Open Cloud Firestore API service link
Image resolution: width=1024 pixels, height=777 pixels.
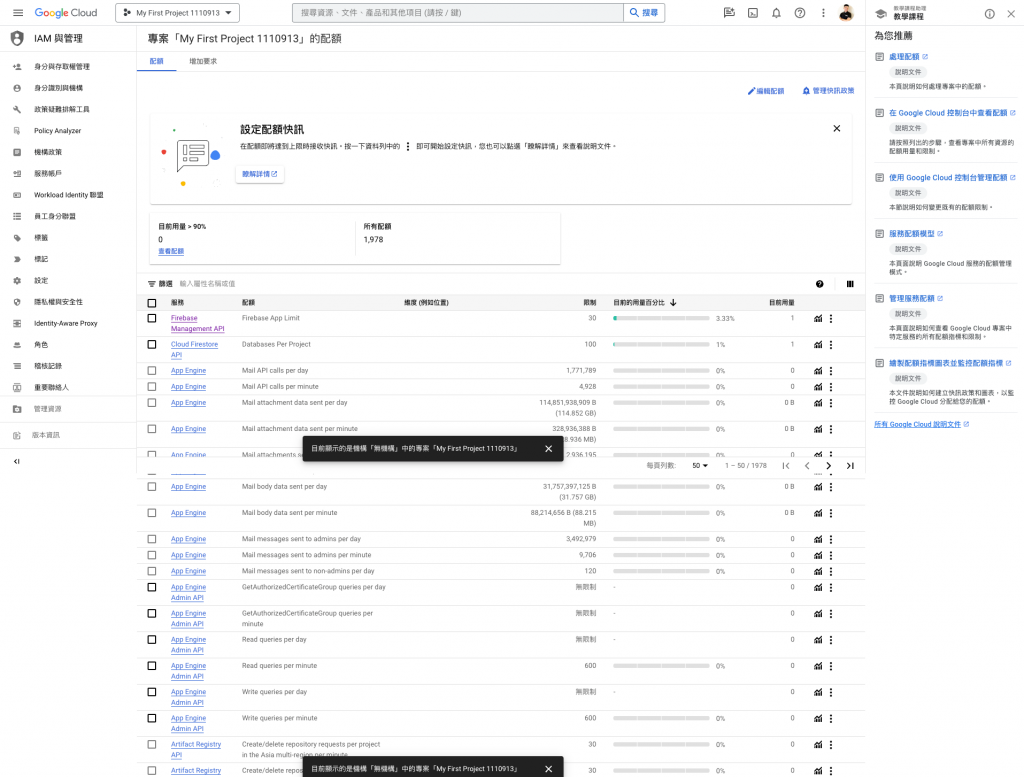coord(194,349)
